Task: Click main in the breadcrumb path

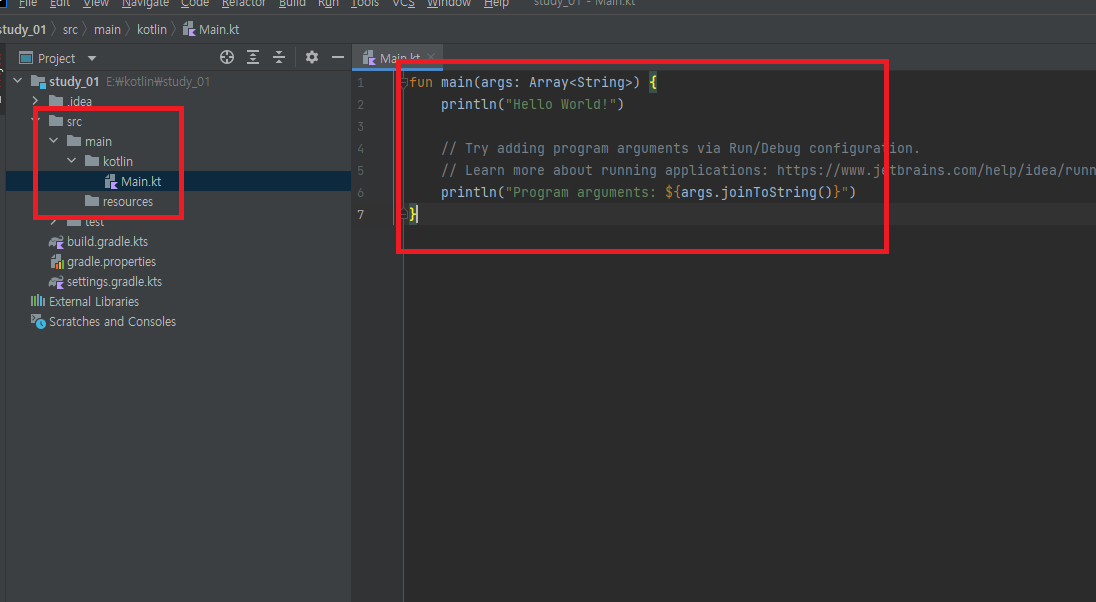Action: pos(107,29)
